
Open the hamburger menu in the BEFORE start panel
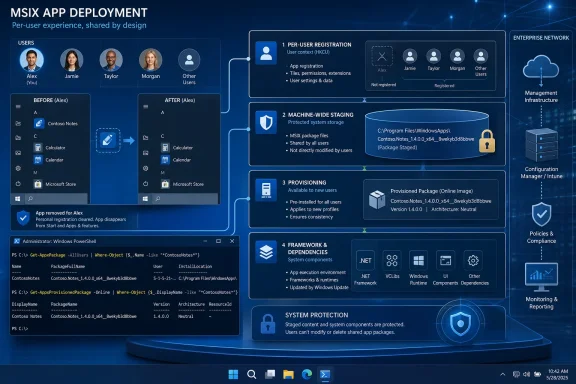[x=18, y=107]
